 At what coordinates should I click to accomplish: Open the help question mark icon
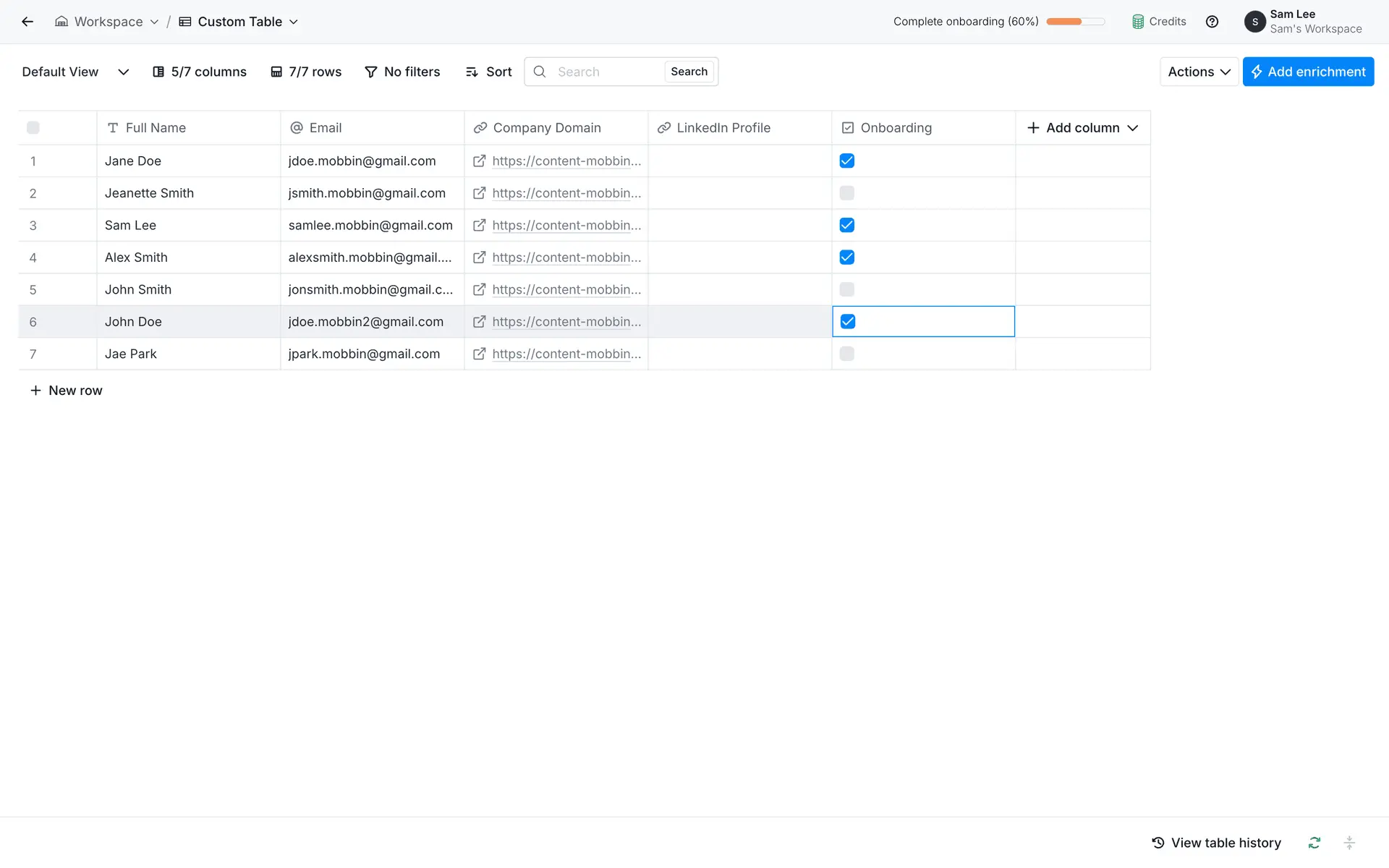[x=1212, y=22]
